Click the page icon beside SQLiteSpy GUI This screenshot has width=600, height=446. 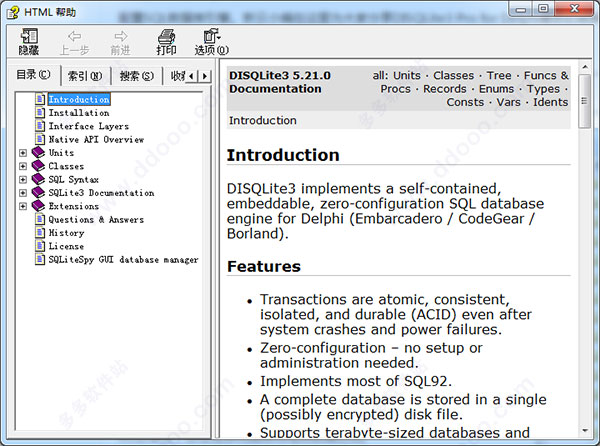[x=40, y=260]
